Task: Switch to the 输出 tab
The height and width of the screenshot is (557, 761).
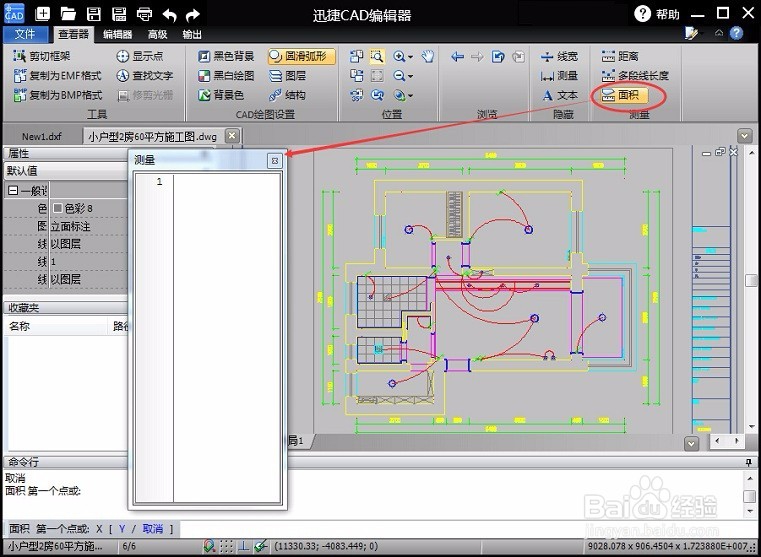Action: (x=192, y=34)
